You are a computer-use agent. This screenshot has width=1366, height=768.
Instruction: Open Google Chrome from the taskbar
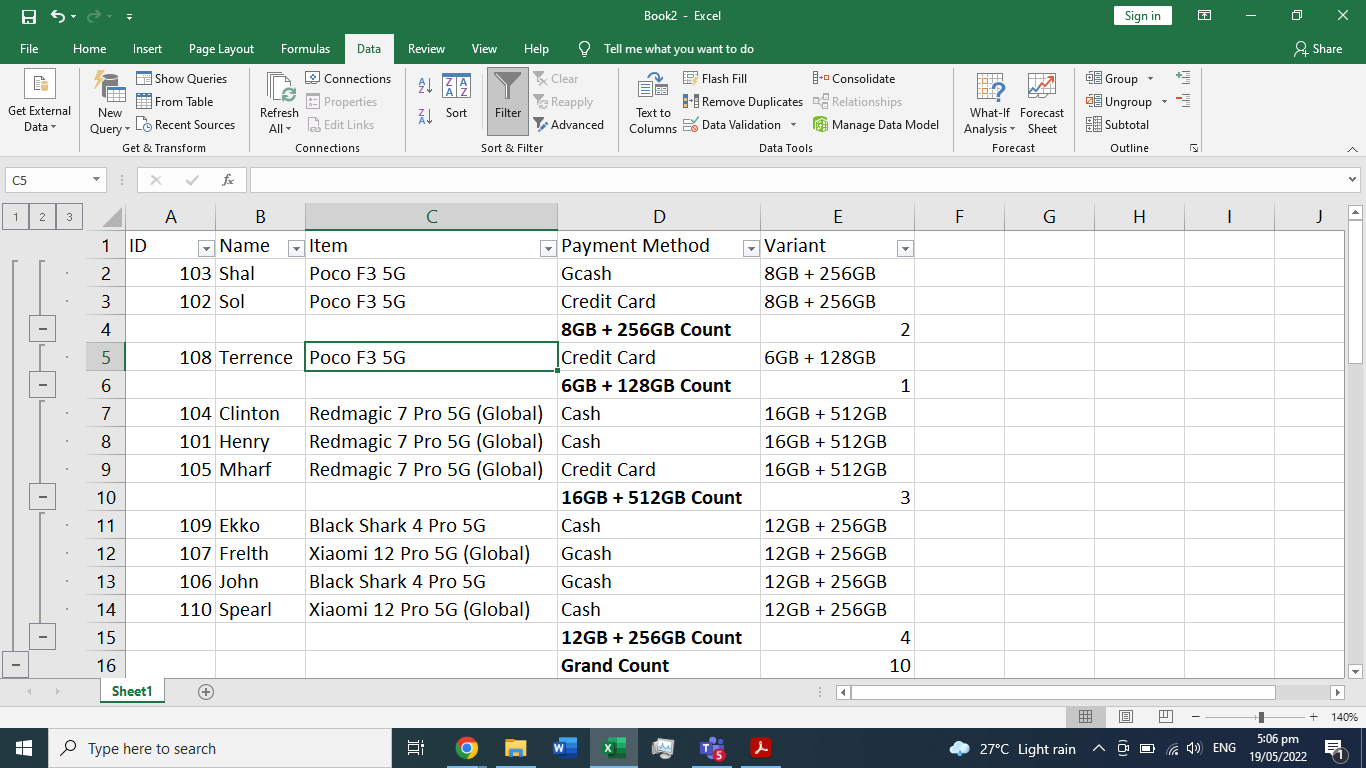(466, 748)
